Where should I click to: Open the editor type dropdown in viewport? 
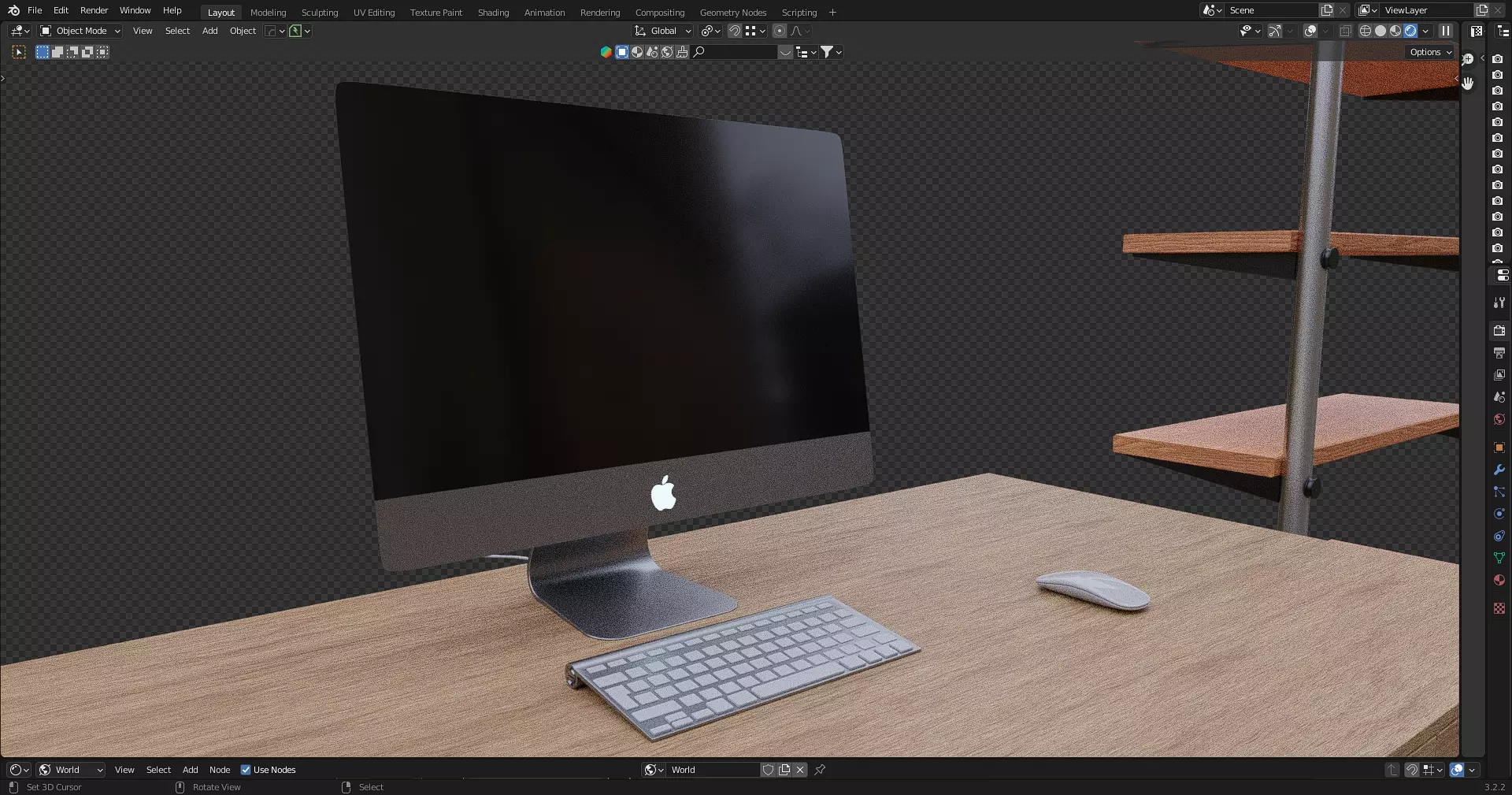point(20,31)
